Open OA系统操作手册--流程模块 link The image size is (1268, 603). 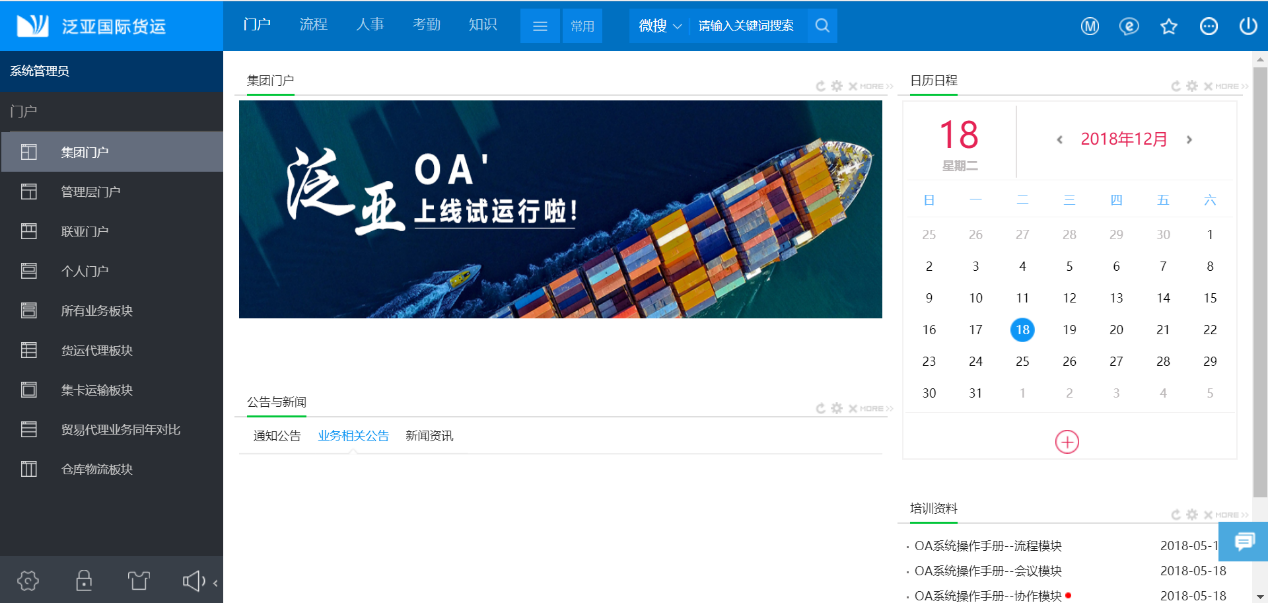point(988,546)
